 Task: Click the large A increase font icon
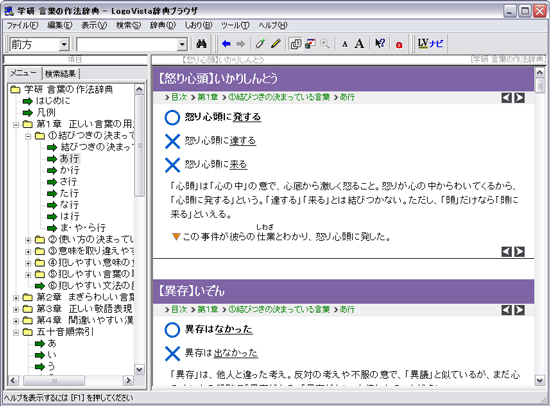point(359,44)
